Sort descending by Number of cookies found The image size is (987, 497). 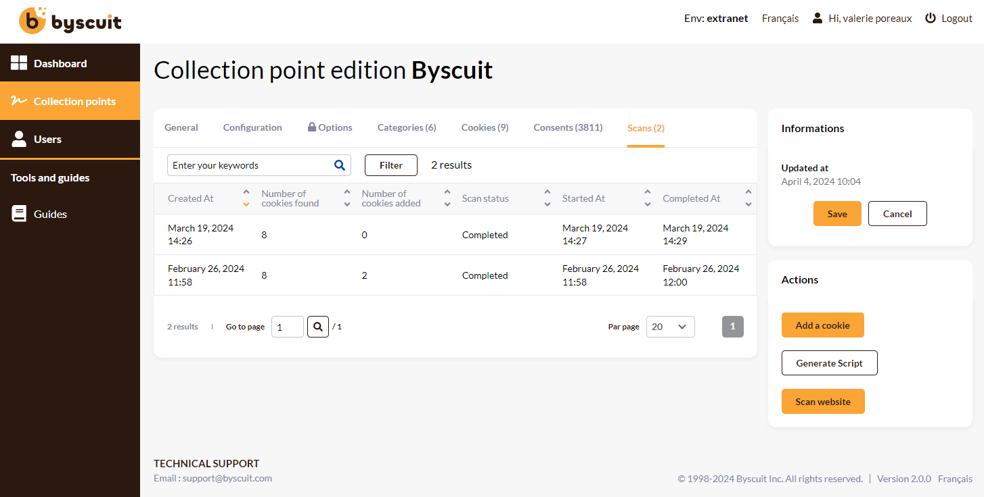pyautogui.click(x=347, y=204)
